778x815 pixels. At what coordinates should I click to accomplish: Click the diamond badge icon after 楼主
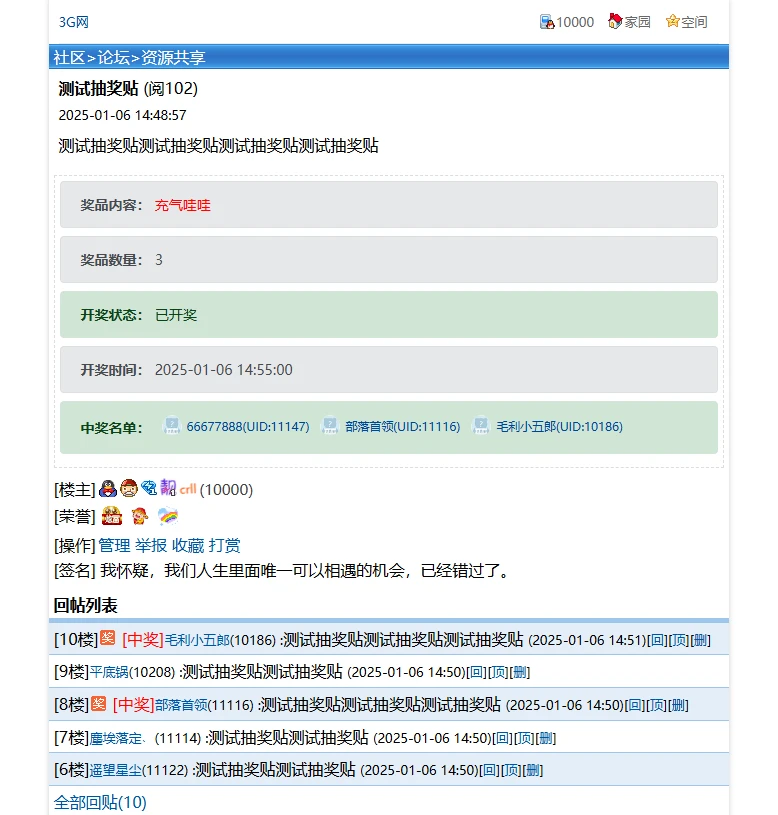(148, 489)
